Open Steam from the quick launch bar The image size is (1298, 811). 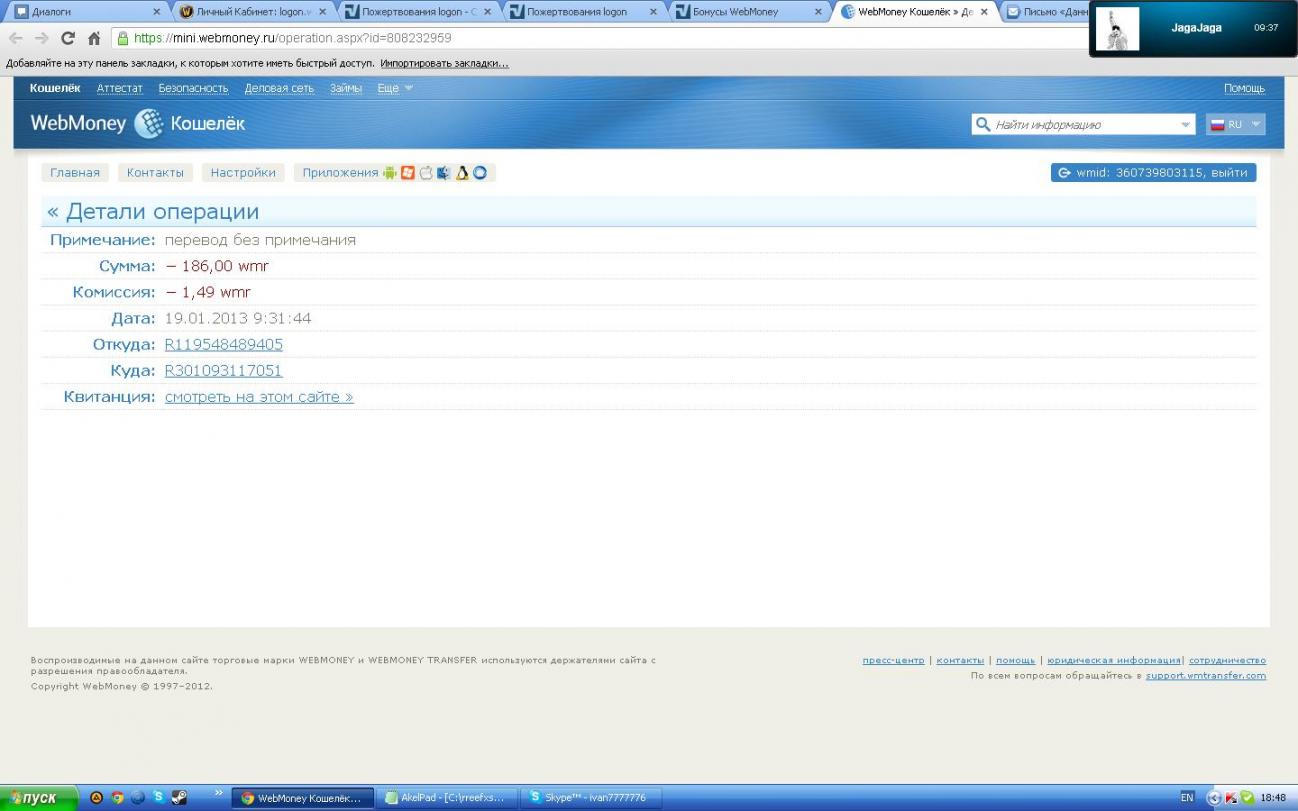[179, 798]
